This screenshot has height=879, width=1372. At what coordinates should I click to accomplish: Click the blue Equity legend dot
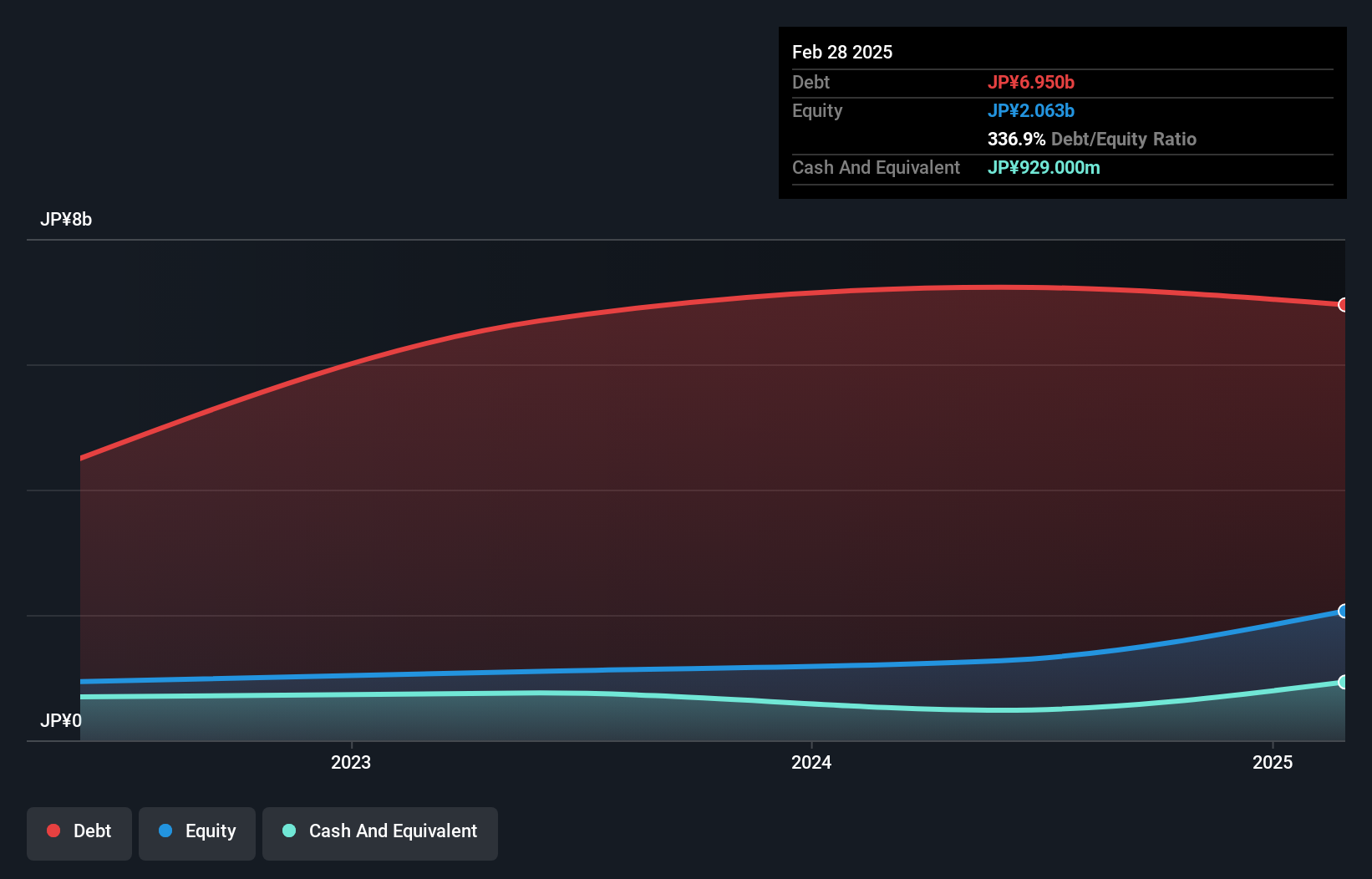tap(166, 831)
